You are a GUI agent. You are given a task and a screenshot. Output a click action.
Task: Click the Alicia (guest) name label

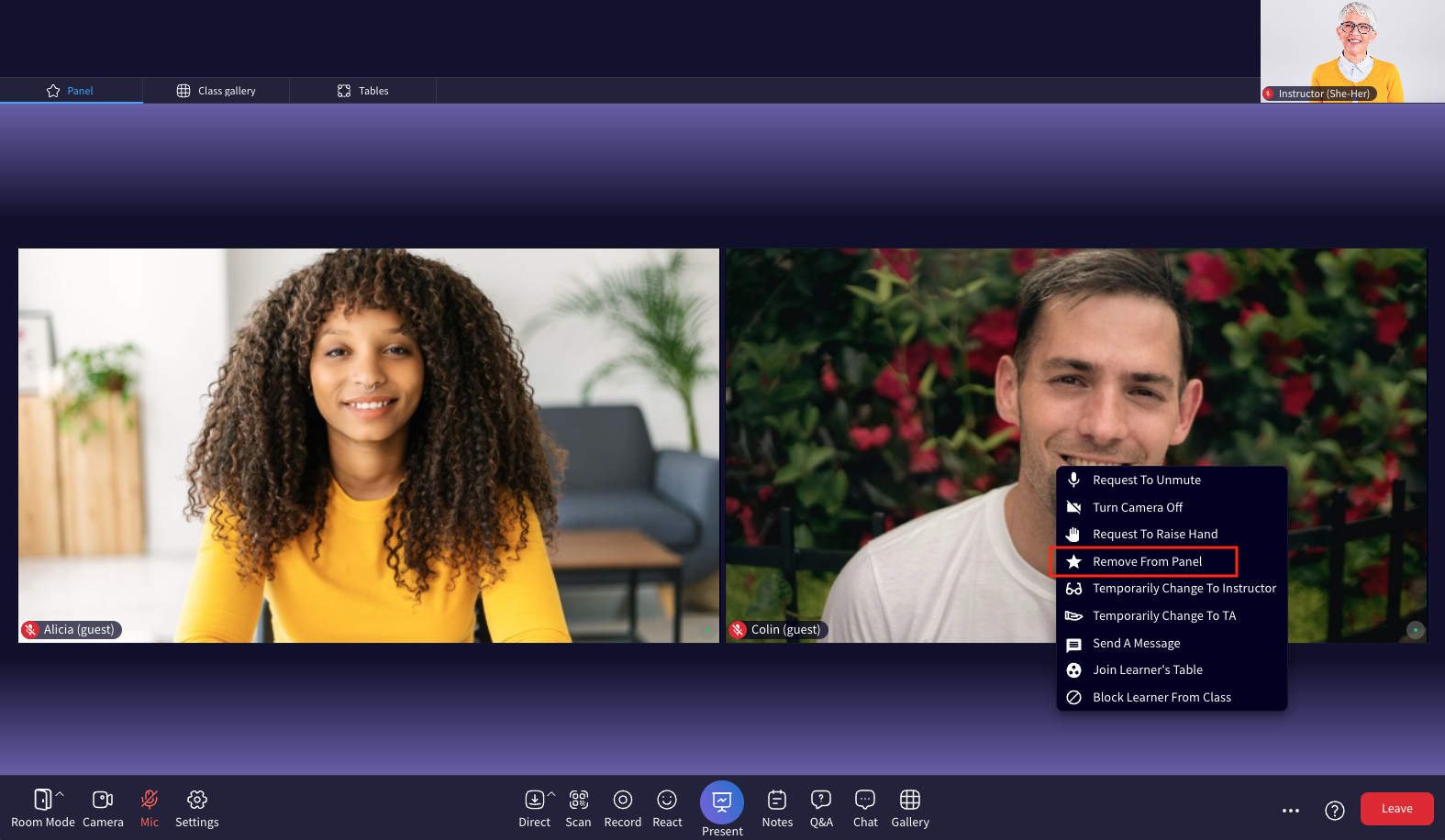click(79, 630)
